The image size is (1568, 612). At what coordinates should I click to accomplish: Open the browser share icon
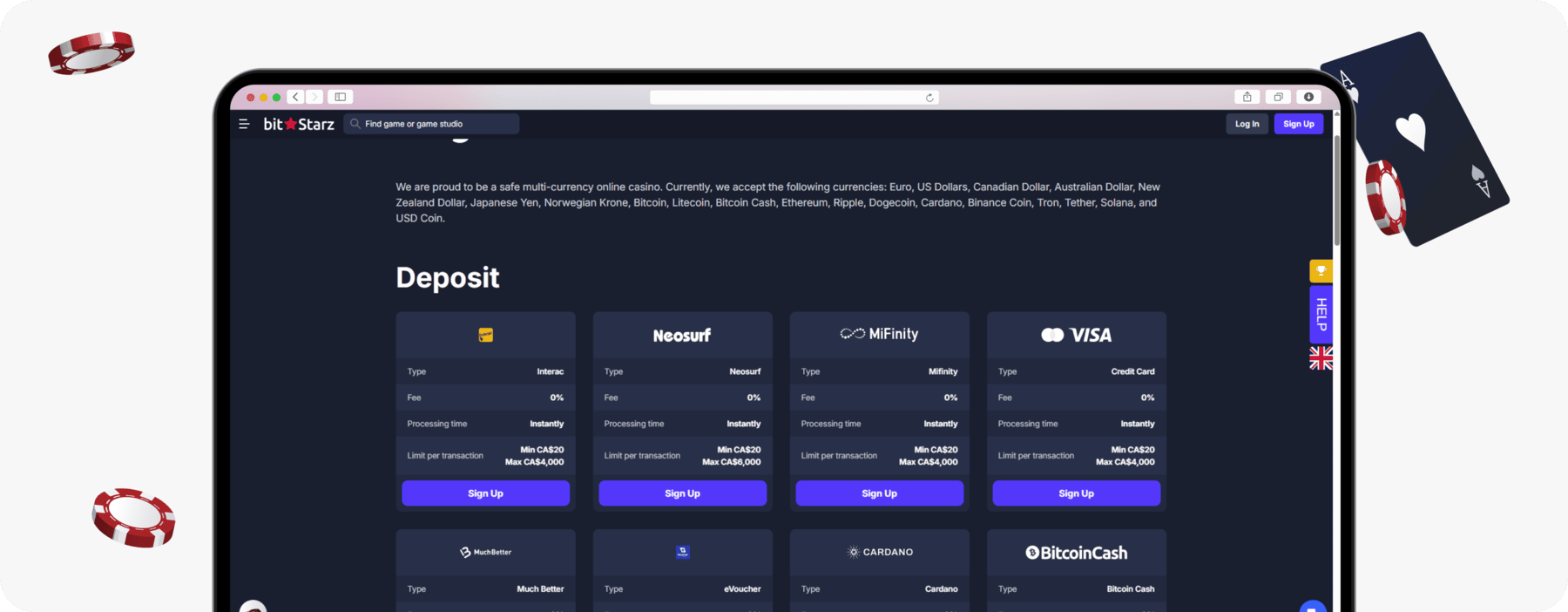(x=1247, y=97)
